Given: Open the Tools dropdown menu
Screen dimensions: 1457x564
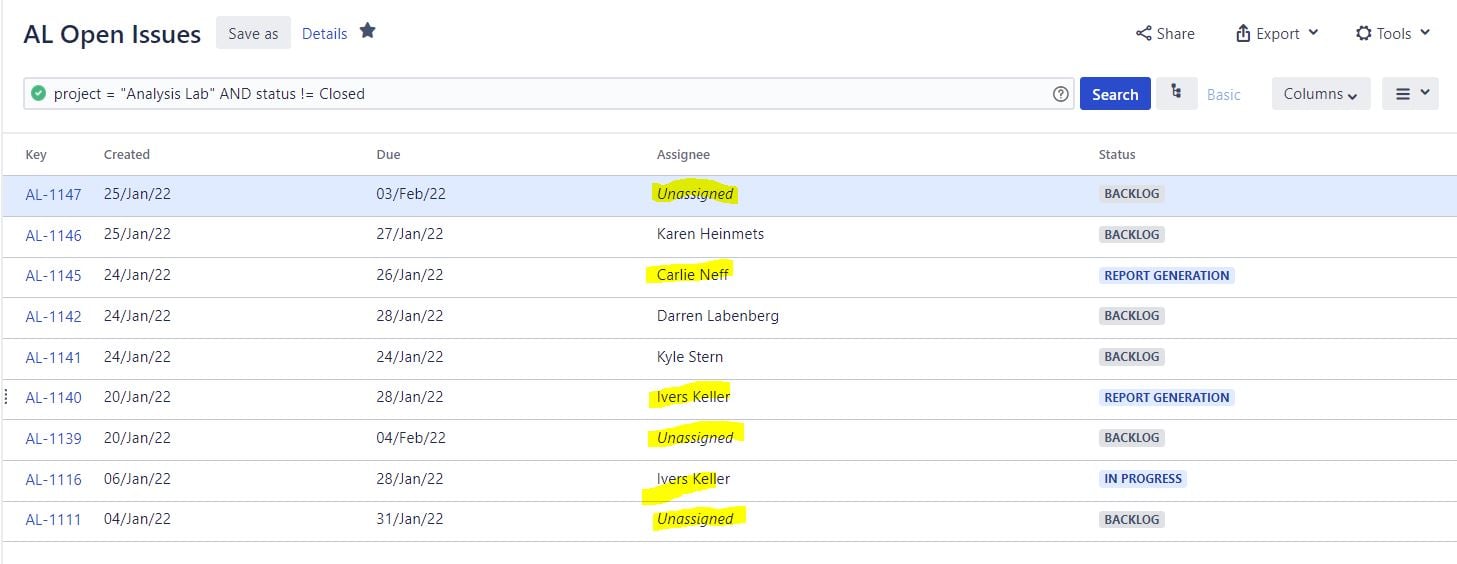Looking at the screenshot, I should (x=1393, y=33).
